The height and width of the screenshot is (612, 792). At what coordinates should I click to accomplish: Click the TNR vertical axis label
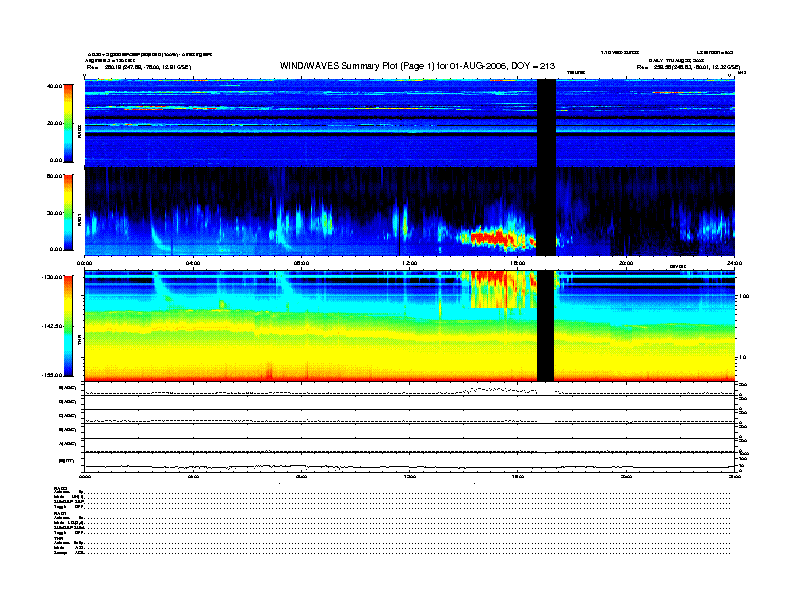tap(79, 340)
